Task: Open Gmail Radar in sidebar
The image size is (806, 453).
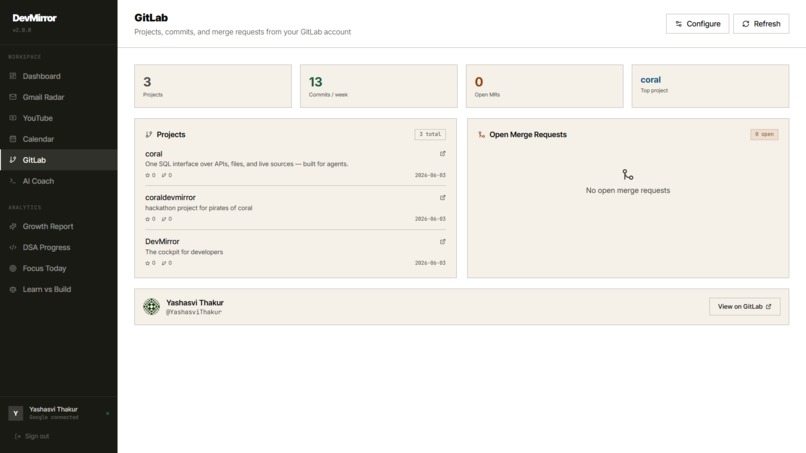Action: click(58, 97)
